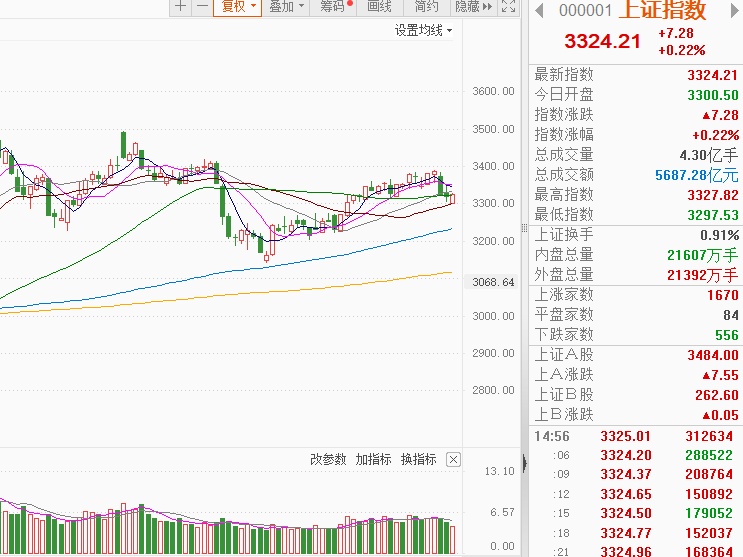Collapse the right quote panel using splitter arrow
Image resolution: width=743 pixels, height=557 pixels.
(525, 463)
